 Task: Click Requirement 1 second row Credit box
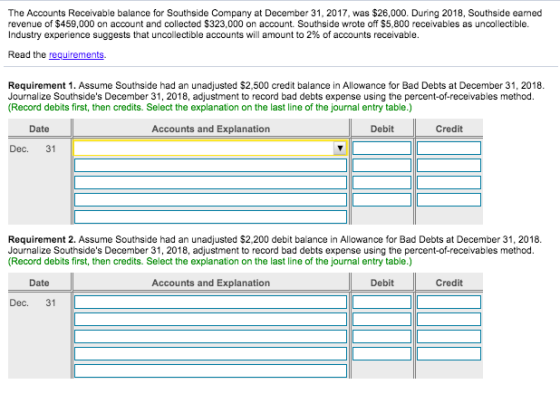(x=449, y=165)
